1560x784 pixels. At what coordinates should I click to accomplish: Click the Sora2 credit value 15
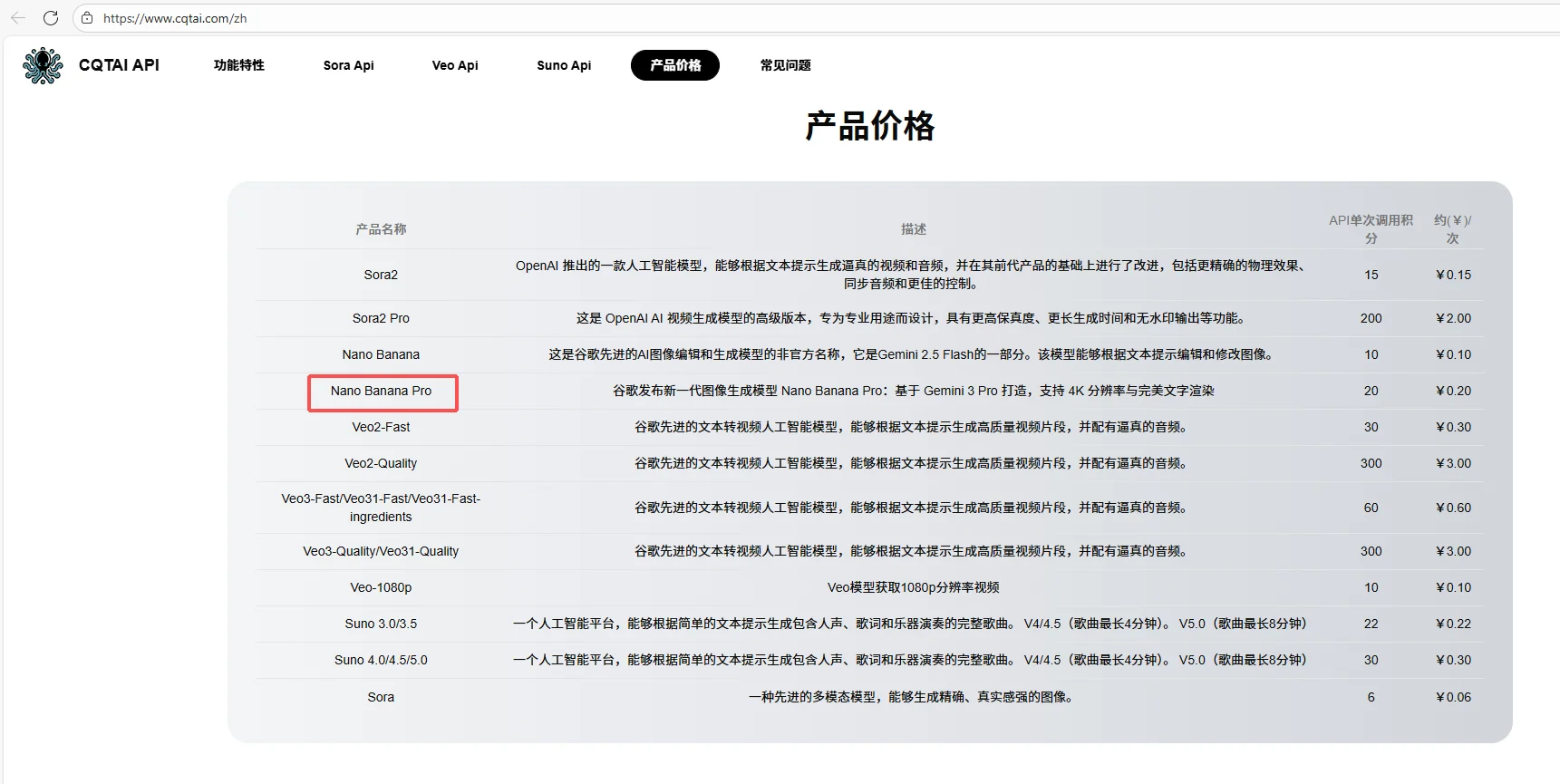[x=1371, y=275]
